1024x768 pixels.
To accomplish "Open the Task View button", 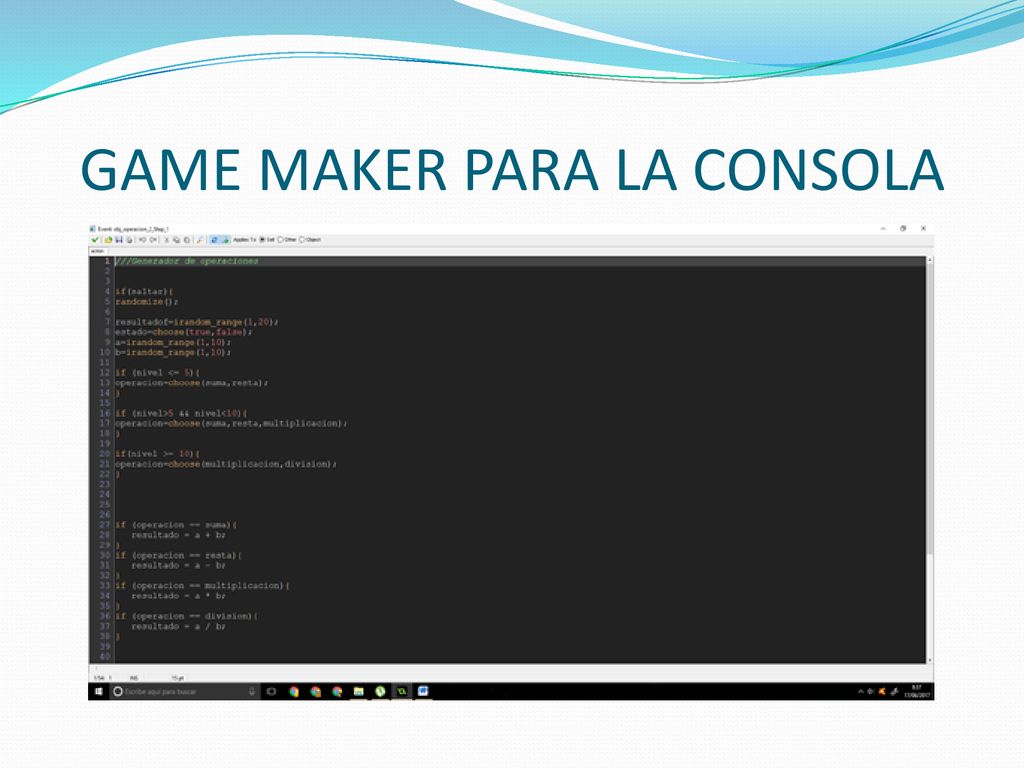I will click(272, 692).
